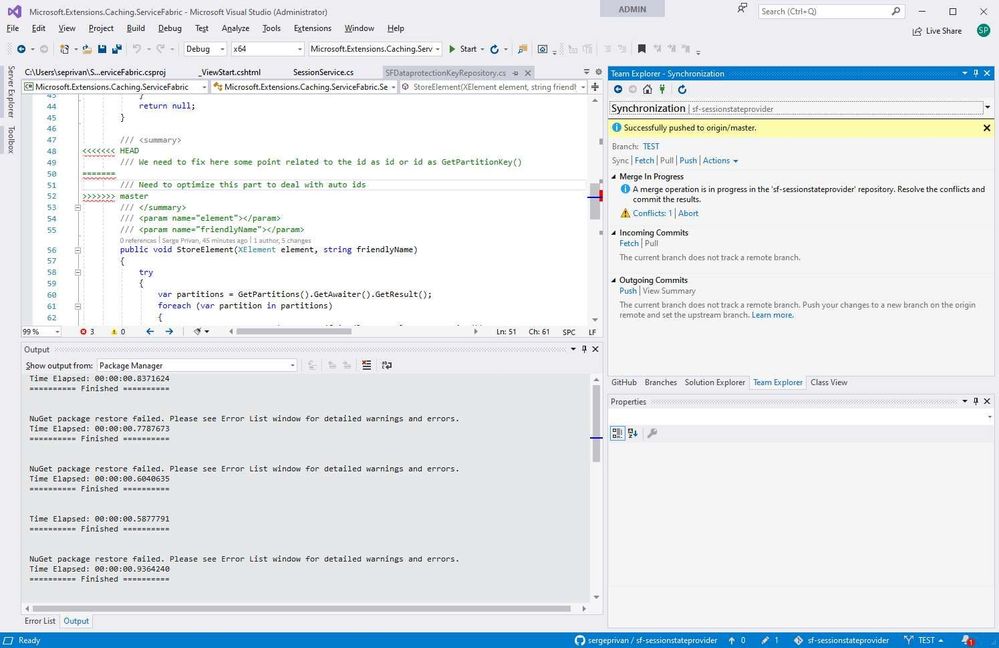This screenshot has width=999, height=648.
Task: Collapse the Outgoing Commits section
Action: (x=614, y=280)
